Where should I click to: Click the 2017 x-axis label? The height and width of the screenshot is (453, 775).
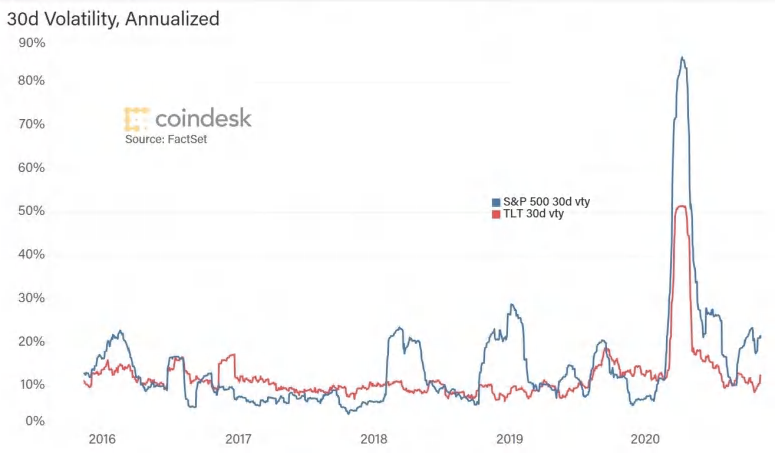[238, 439]
